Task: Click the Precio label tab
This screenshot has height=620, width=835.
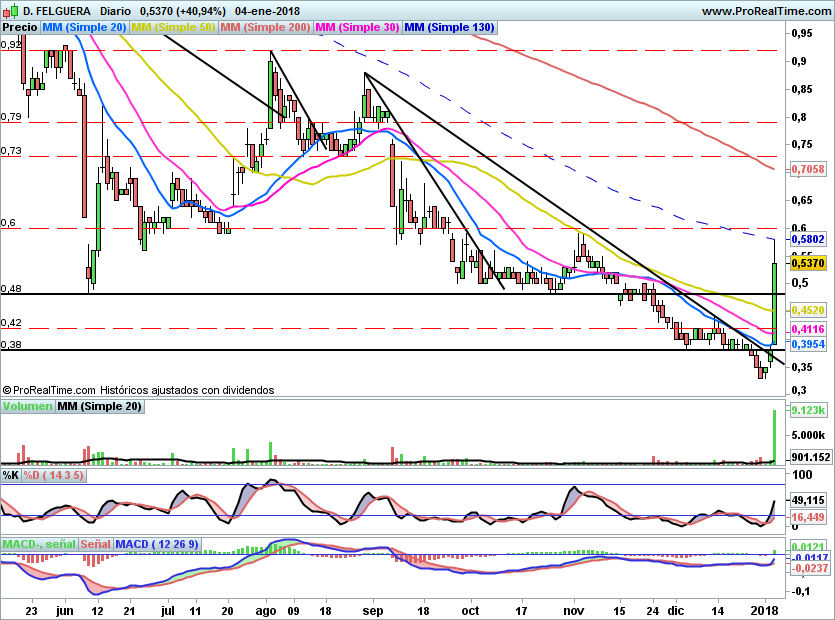Action: [x=20, y=28]
